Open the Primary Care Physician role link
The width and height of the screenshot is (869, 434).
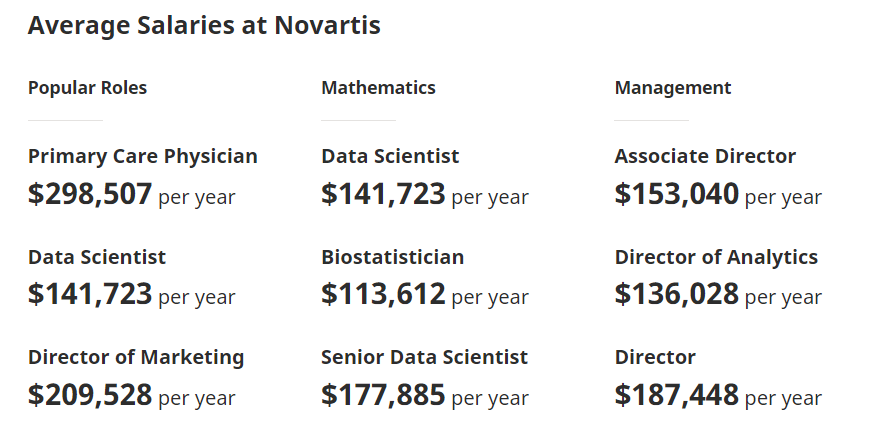[x=142, y=156]
